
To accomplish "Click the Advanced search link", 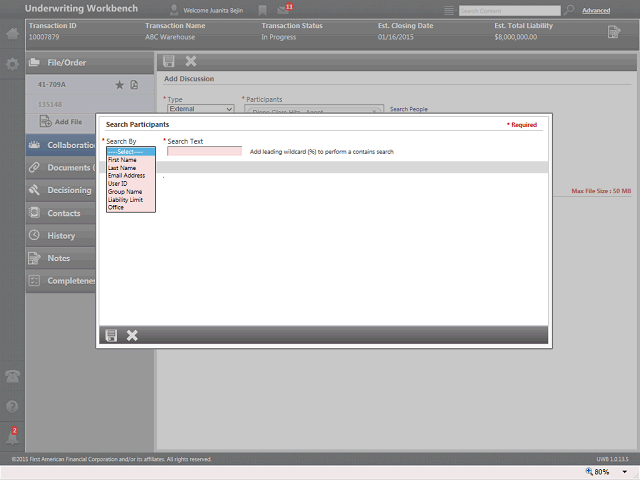I will click(x=596, y=11).
